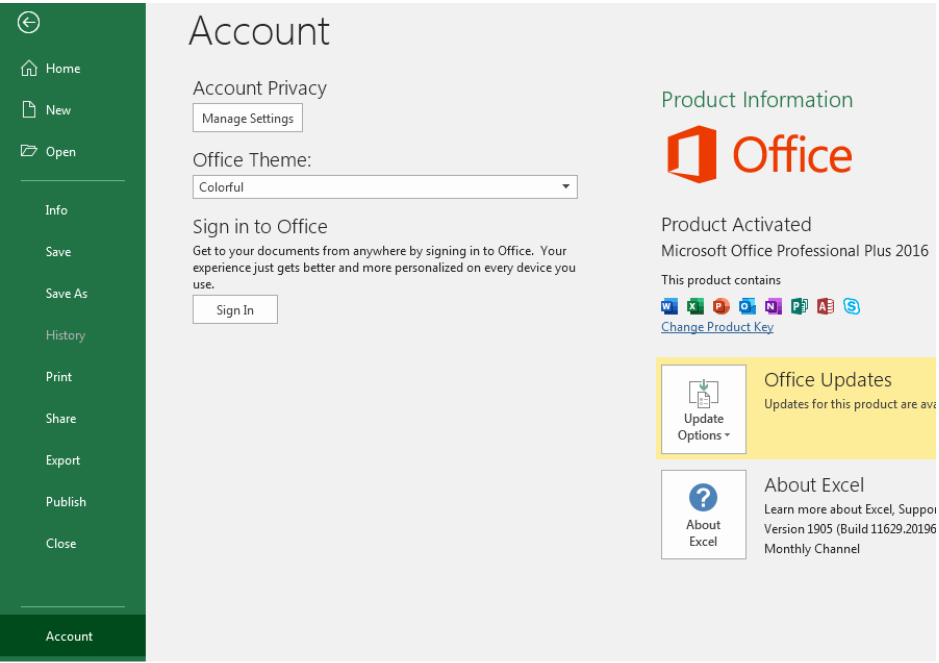Click the Version 1905 build text
The image size is (939, 663).
click(850, 529)
